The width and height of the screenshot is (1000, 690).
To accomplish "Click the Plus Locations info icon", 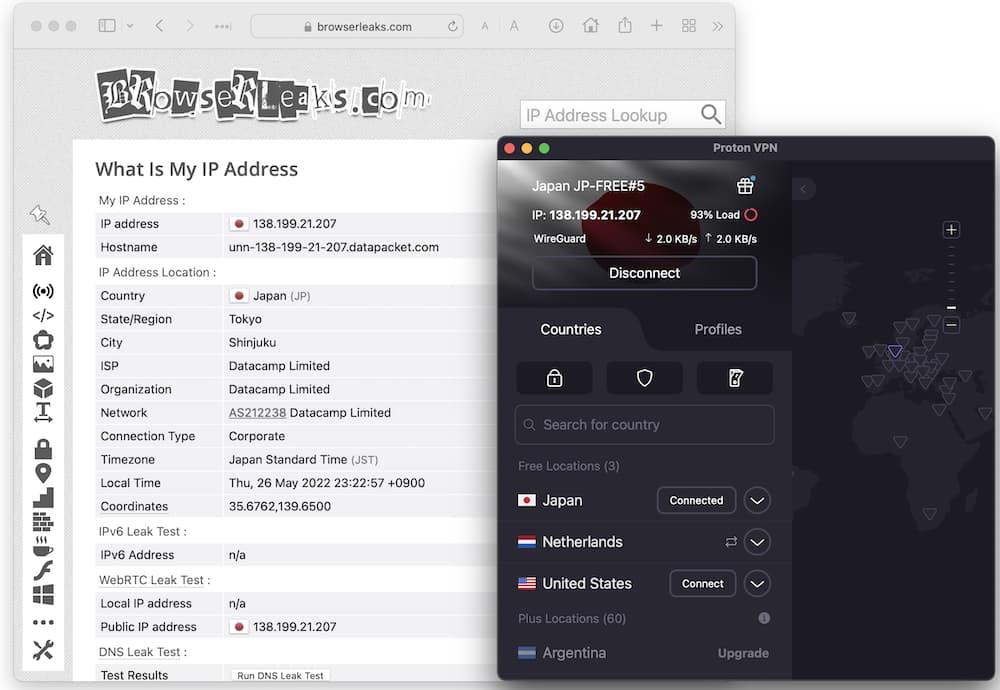I will [x=763, y=618].
